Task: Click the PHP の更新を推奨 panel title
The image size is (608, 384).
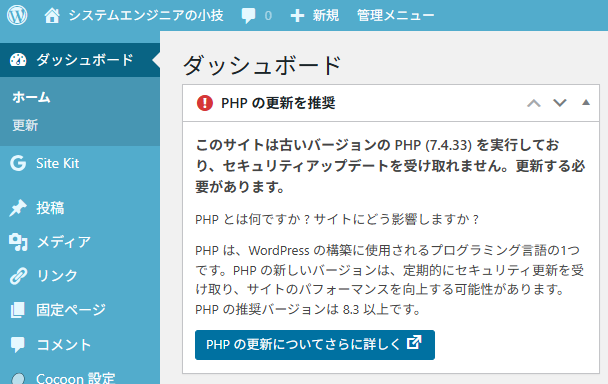Action: [x=278, y=103]
